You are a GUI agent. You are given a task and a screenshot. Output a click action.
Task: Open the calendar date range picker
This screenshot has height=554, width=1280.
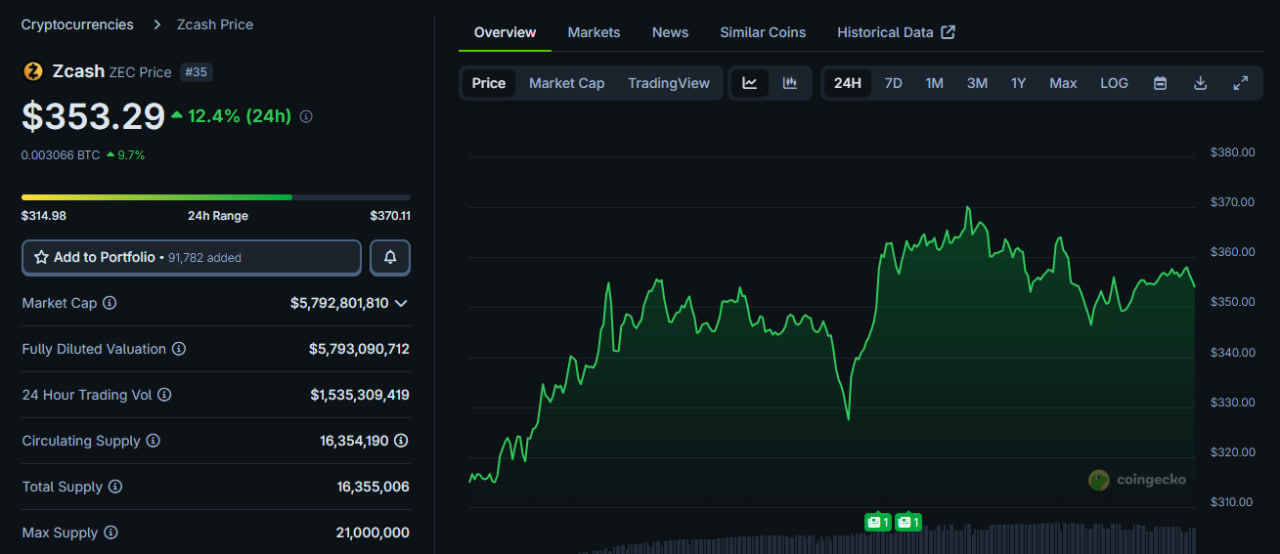pyautogui.click(x=1160, y=83)
